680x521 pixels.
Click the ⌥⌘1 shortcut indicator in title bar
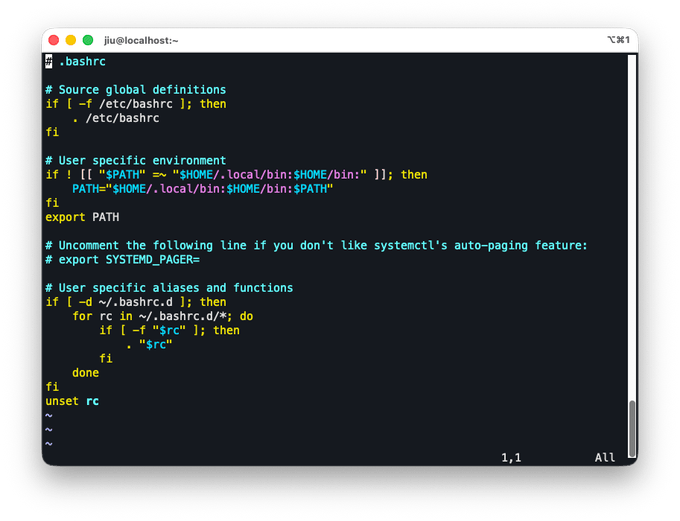[618, 40]
